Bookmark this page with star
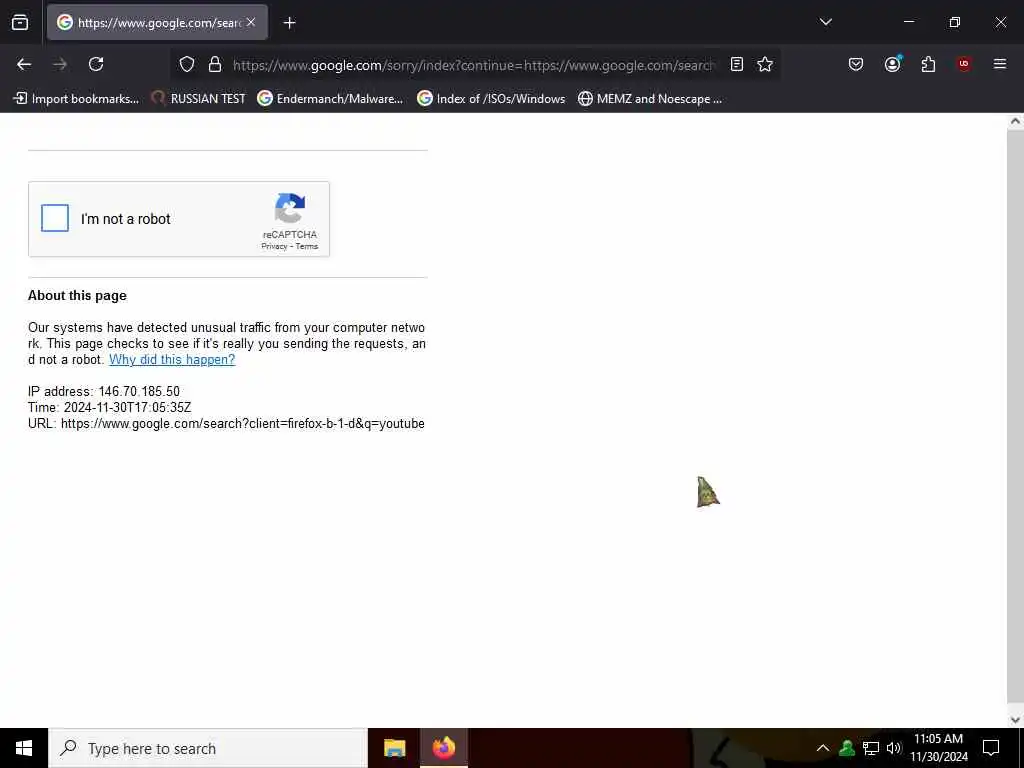1024x768 pixels. coord(765,64)
